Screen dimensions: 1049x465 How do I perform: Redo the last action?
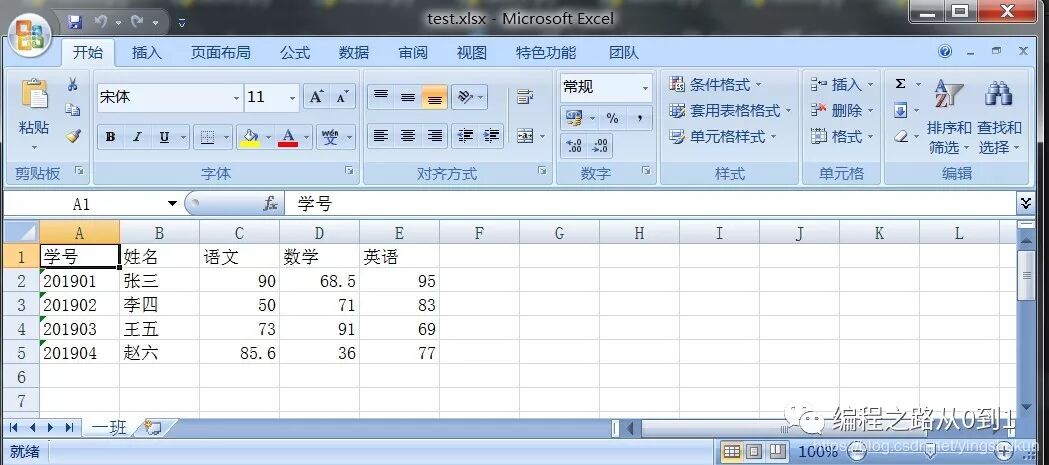(138, 22)
